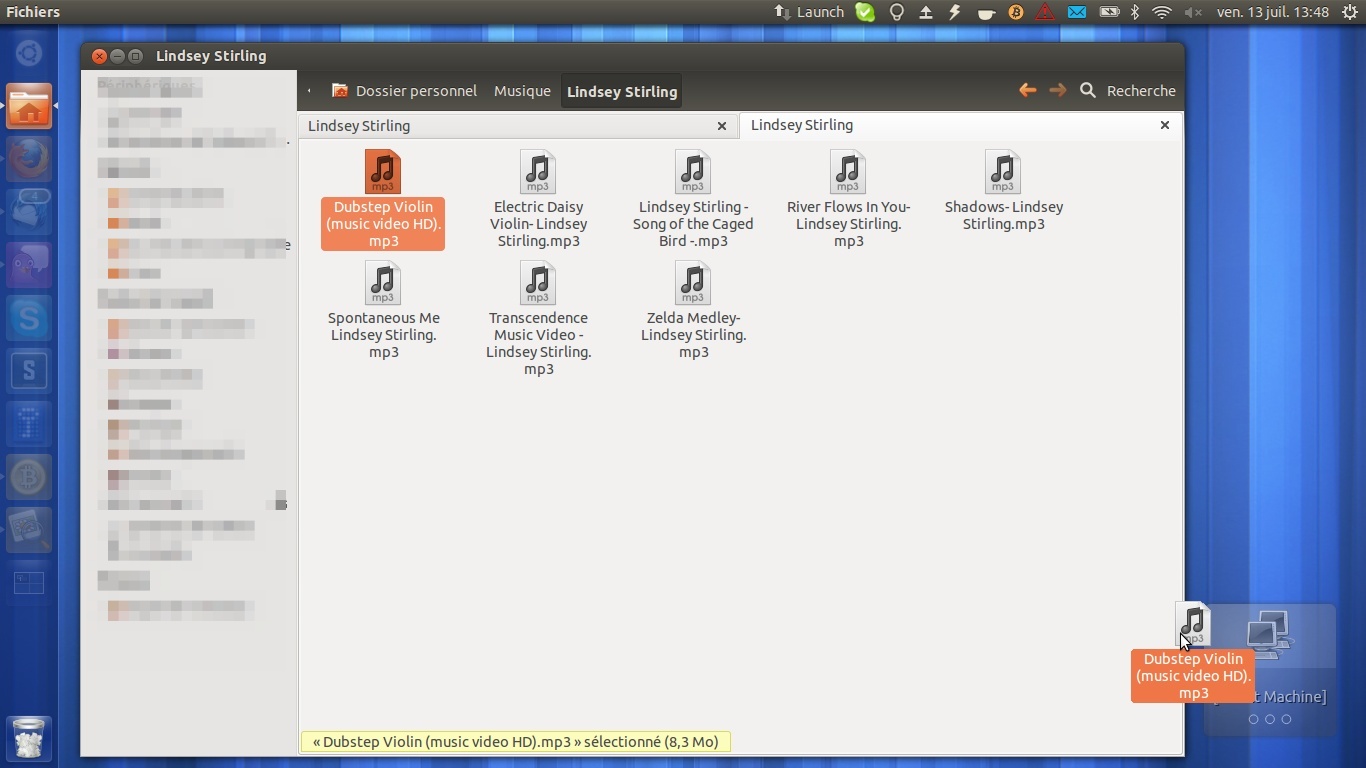
Task: Select the Shadows- Lindsey Stirling mp3 file
Action: 1003,190
